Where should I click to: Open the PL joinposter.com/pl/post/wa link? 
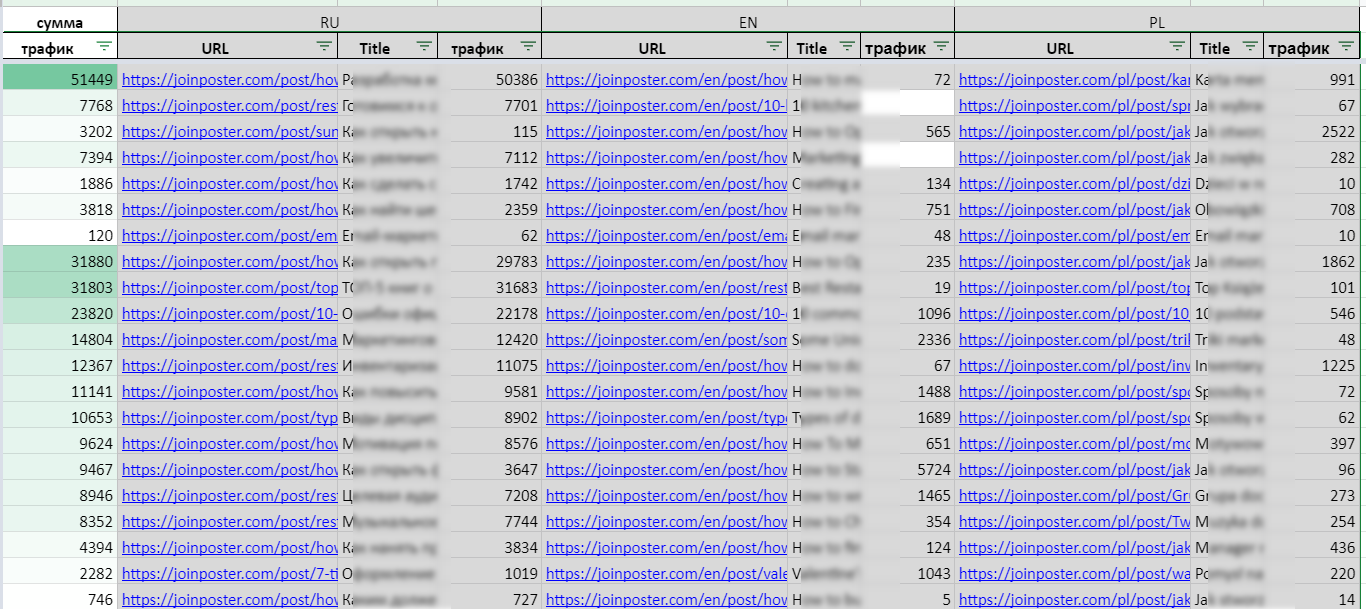[x=1075, y=573]
